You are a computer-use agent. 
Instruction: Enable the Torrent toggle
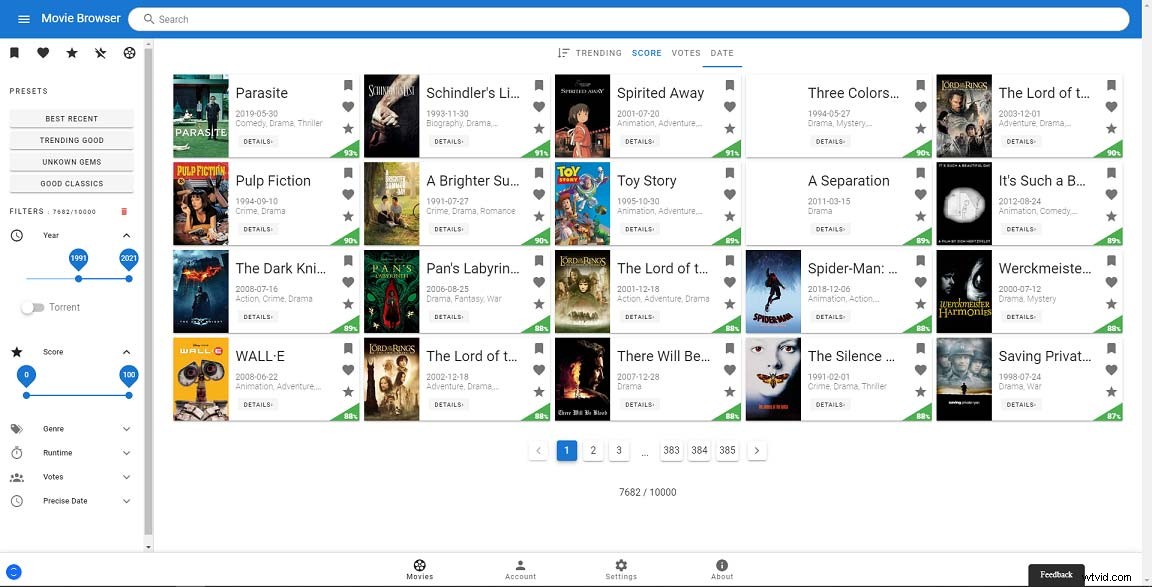tap(32, 307)
